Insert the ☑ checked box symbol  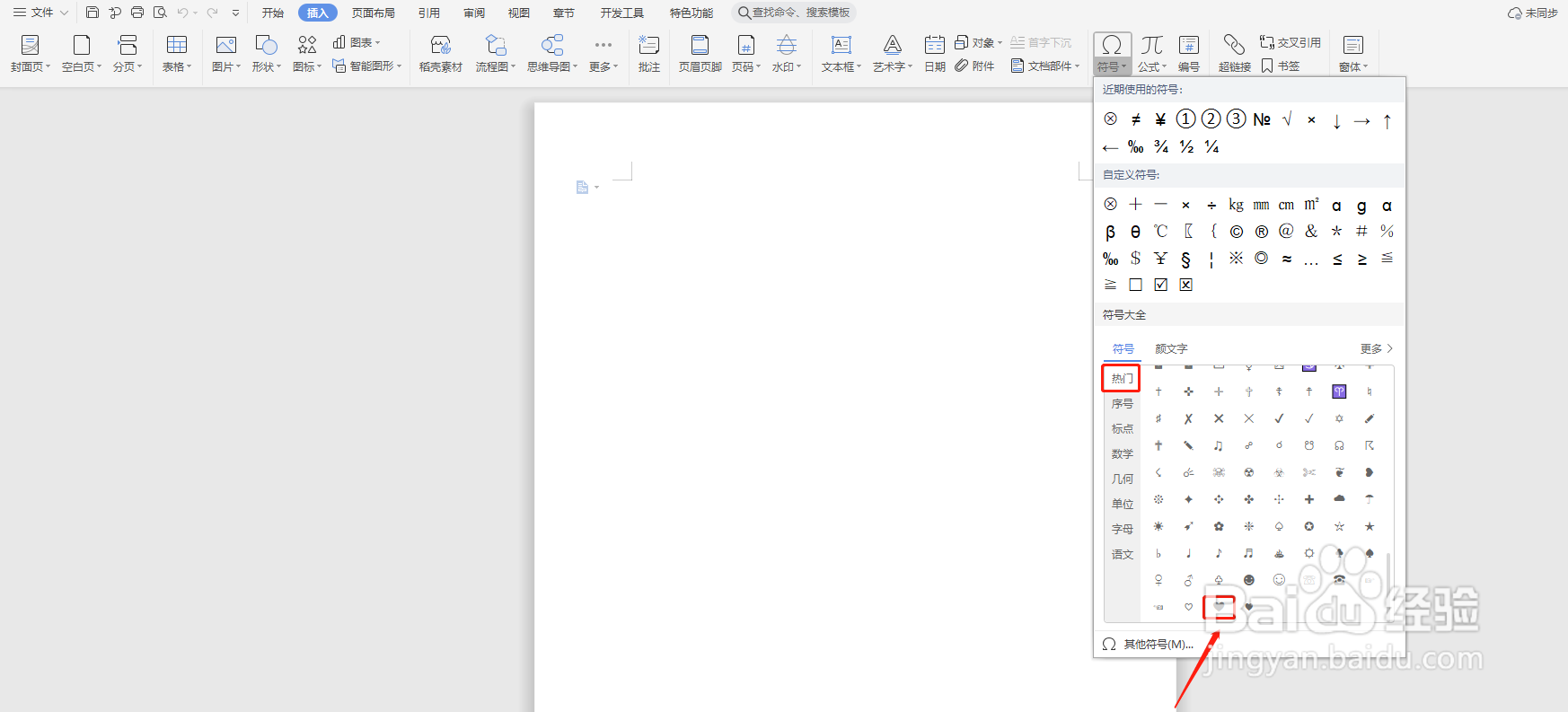tap(1160, 285)
